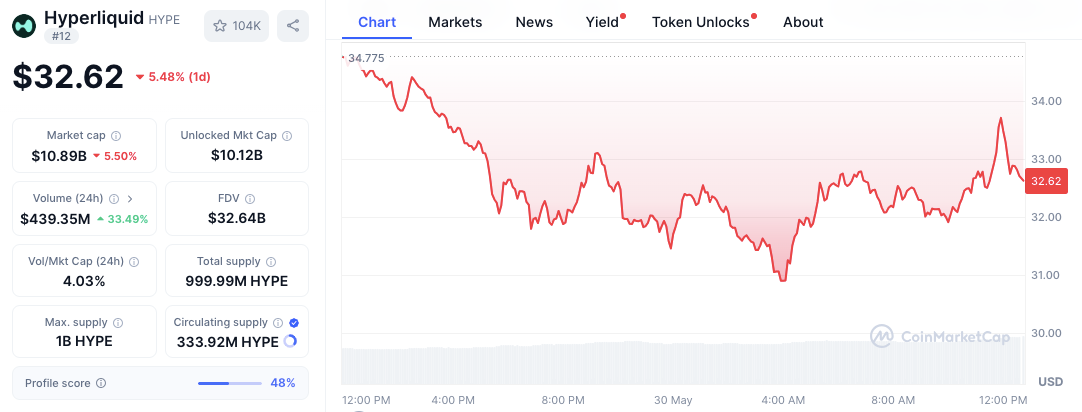
Task: Go to the About tab
Action: 803,22
